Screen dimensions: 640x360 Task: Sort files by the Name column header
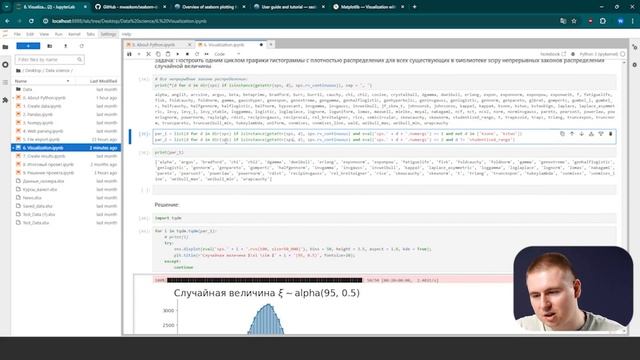tap(41, 81)
